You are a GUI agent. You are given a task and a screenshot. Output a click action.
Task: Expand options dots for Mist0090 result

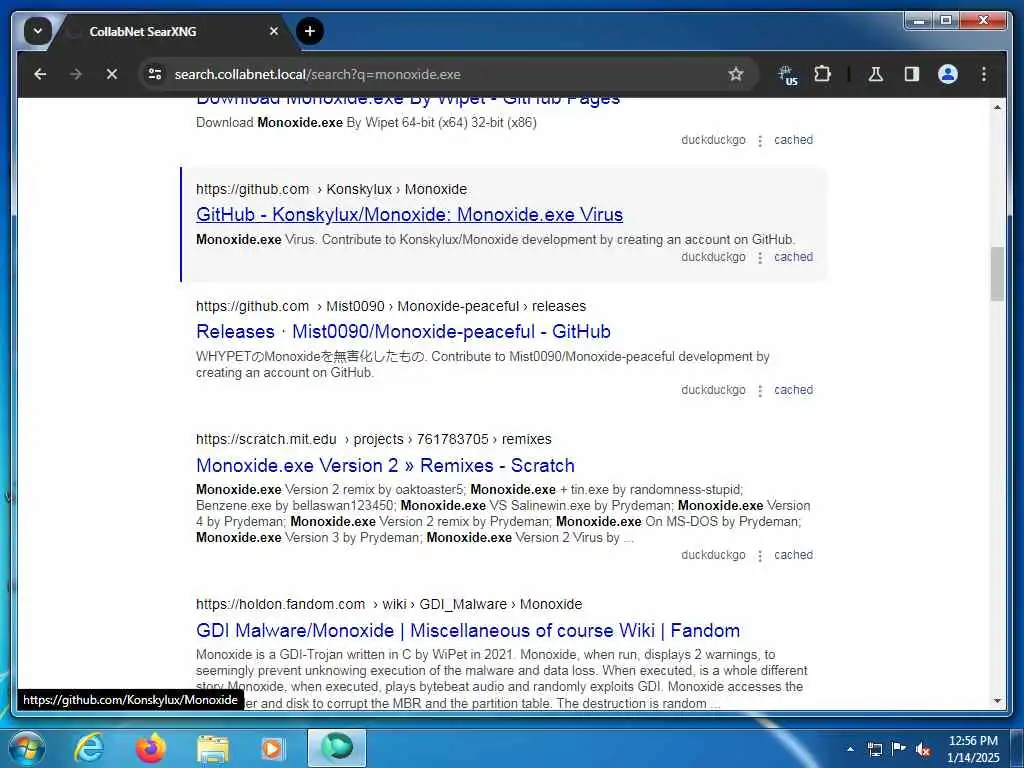click(760, 391)
